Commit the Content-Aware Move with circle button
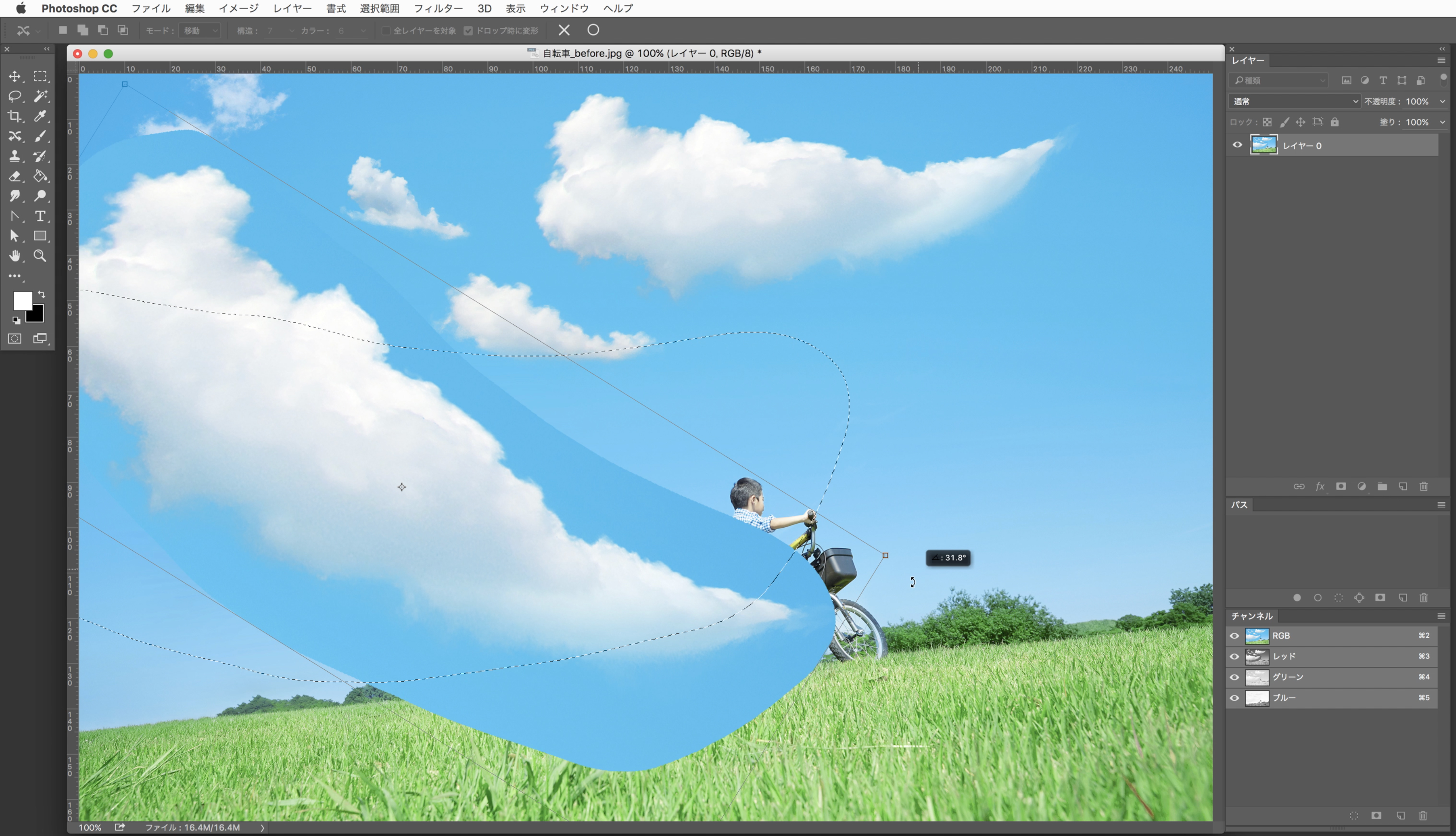This screenshot has height=836, width=1456. (593, 30)
